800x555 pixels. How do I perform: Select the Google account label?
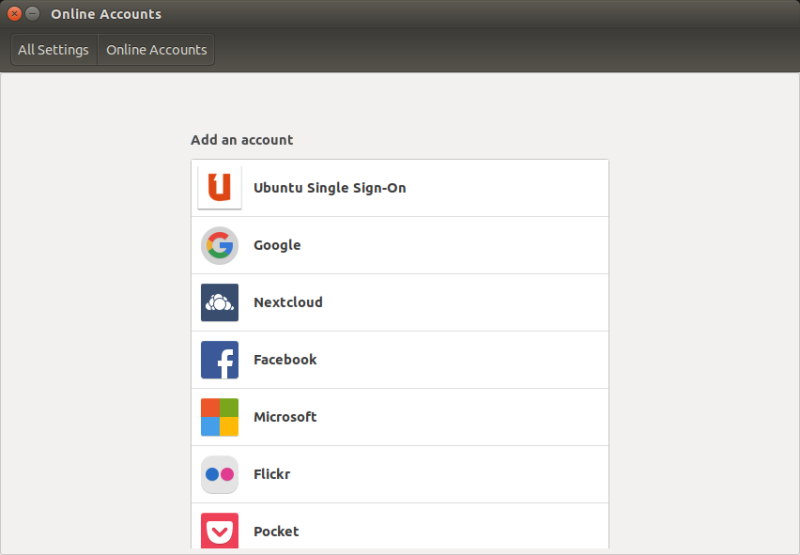[277, 245]
